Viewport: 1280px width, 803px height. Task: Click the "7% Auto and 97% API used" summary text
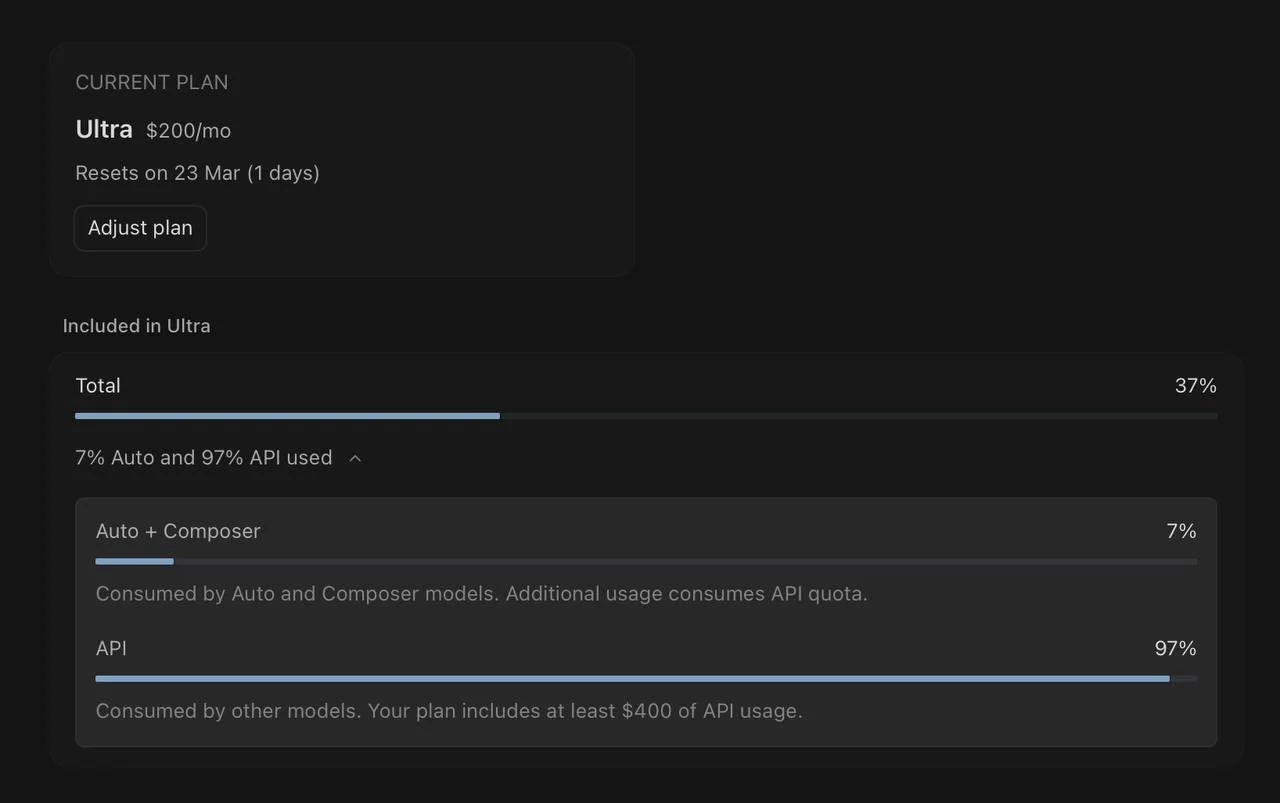coord(203,457)
